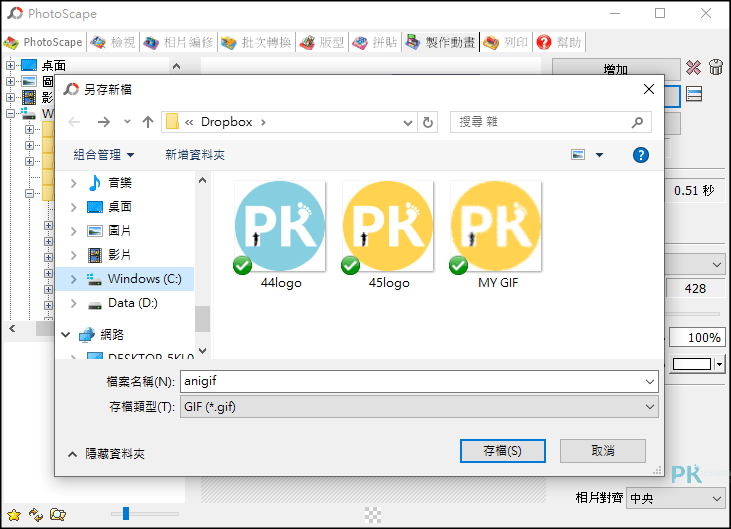731x529 pixels.
Task: Go back in the save dialog
Action: point(74,122)
